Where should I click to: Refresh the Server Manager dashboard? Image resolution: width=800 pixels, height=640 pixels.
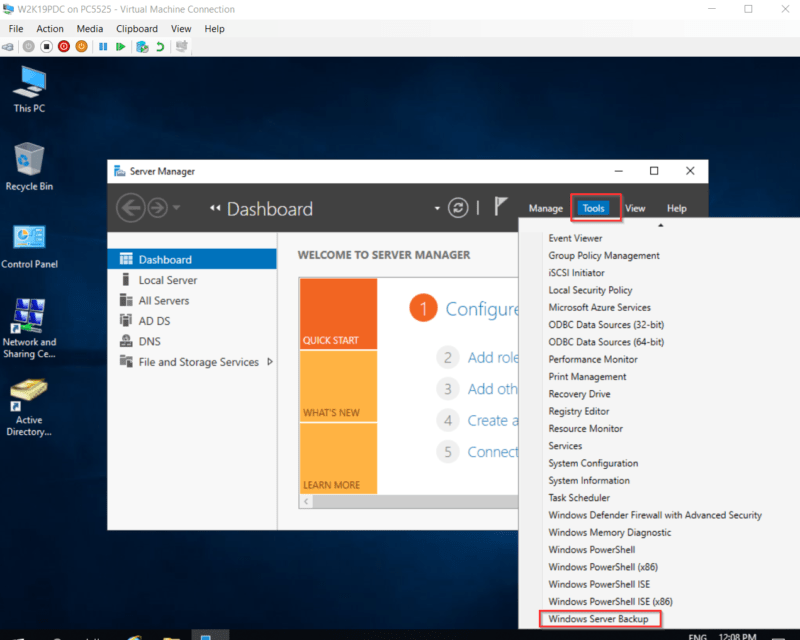[x=458, y=208]
